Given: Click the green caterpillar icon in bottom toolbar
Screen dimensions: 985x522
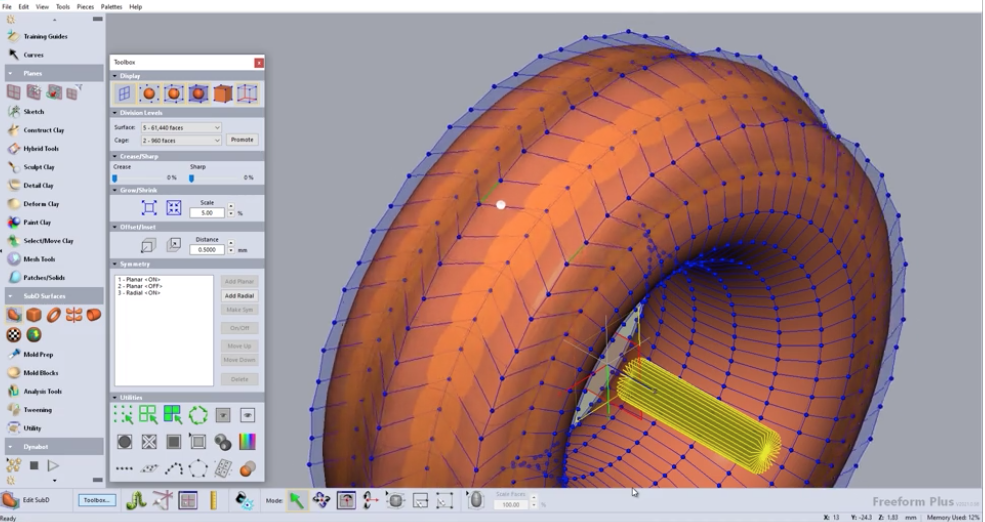Looking at the screenshot, I should [136, 500].
